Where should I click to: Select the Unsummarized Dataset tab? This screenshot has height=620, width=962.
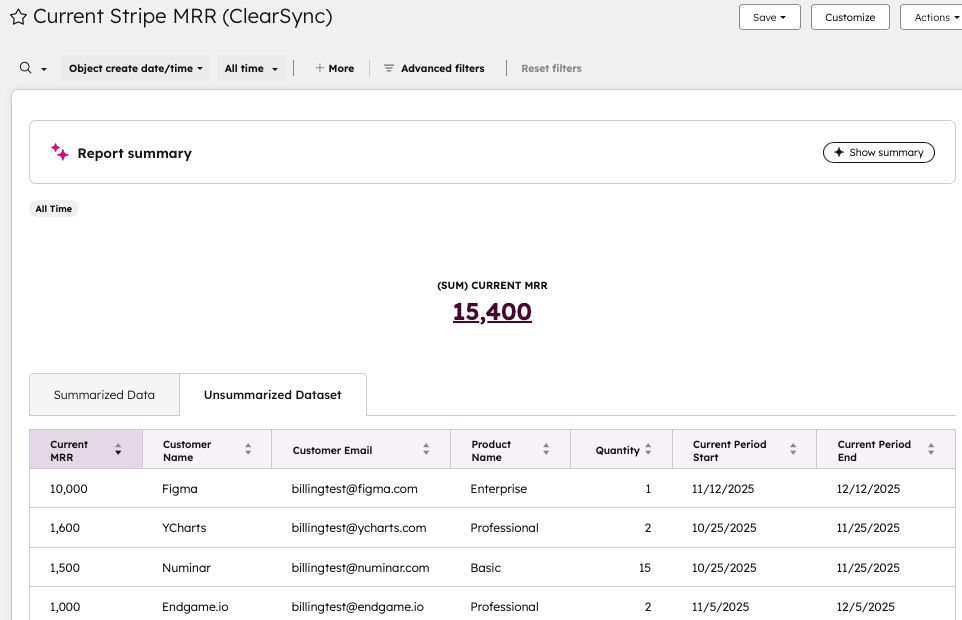pyautogui.click(x=272, y=395)
